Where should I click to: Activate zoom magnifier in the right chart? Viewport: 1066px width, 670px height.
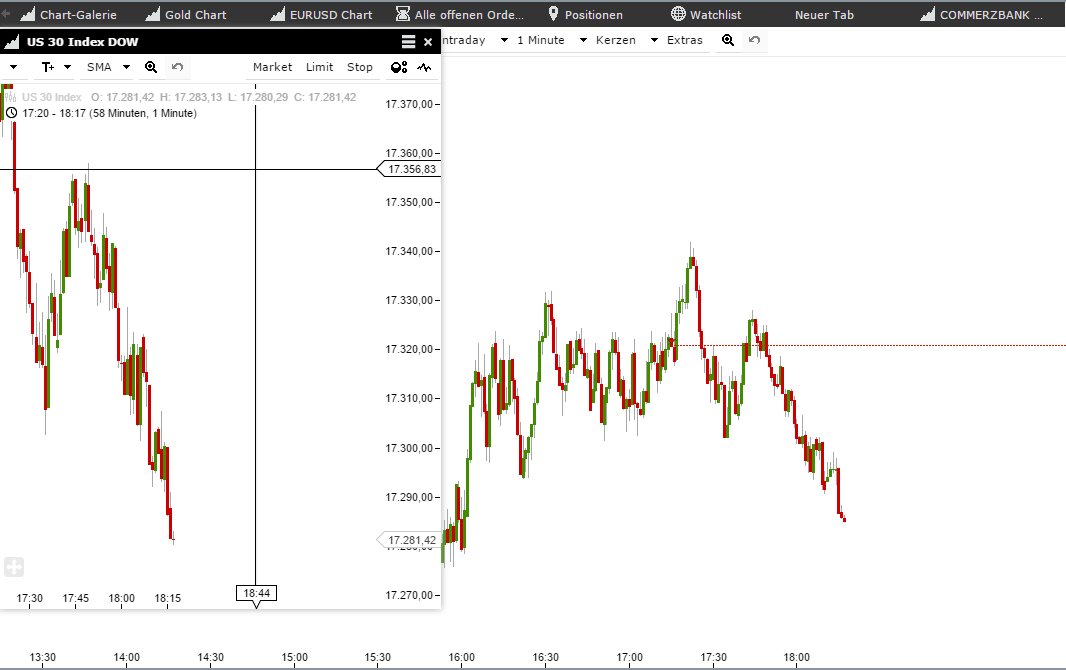[727, 40]
